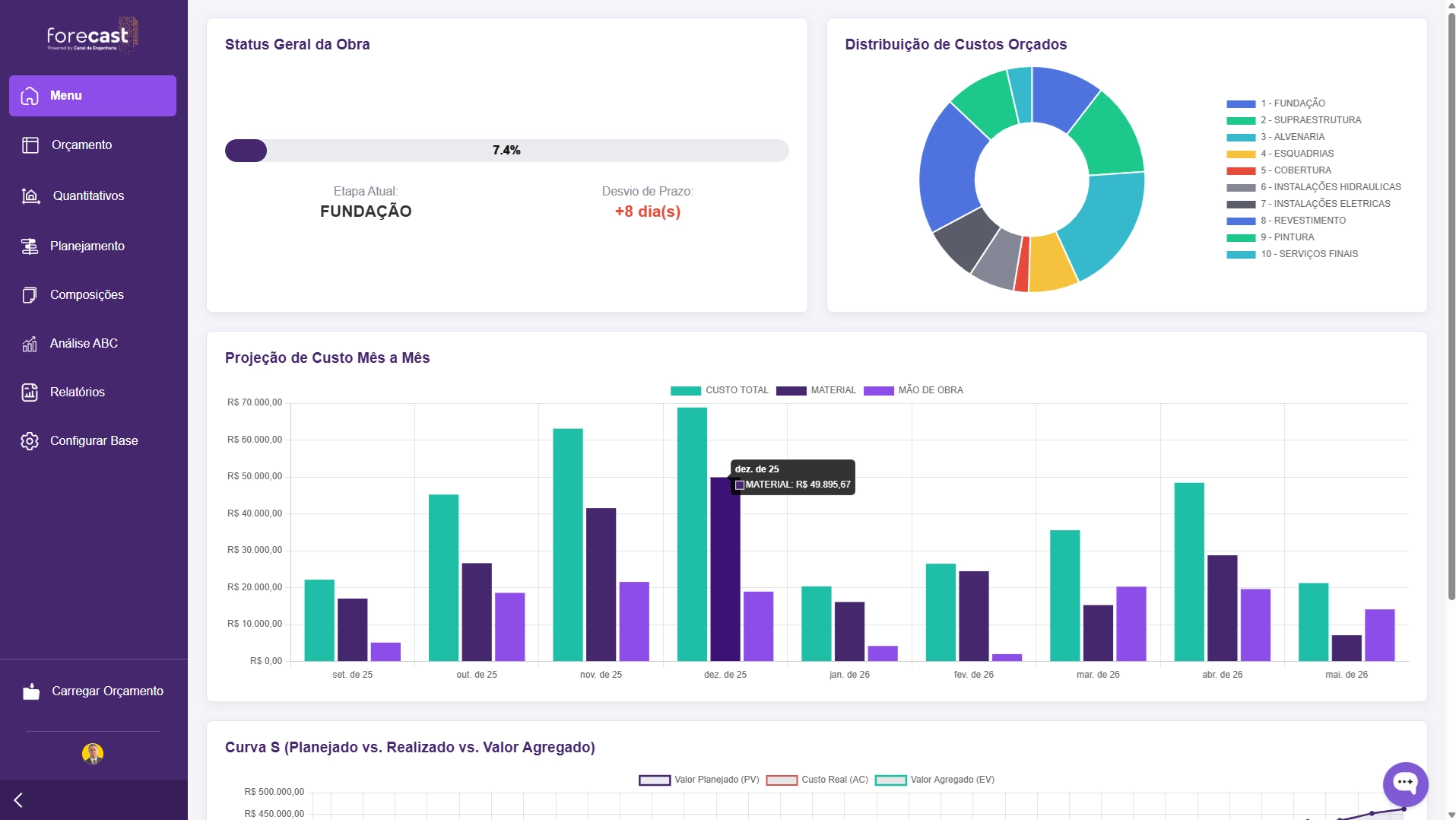Toggle CUSTO TOTAL series in legend
The width and height of the screenshot is (1456, 820).
[719, 390]
